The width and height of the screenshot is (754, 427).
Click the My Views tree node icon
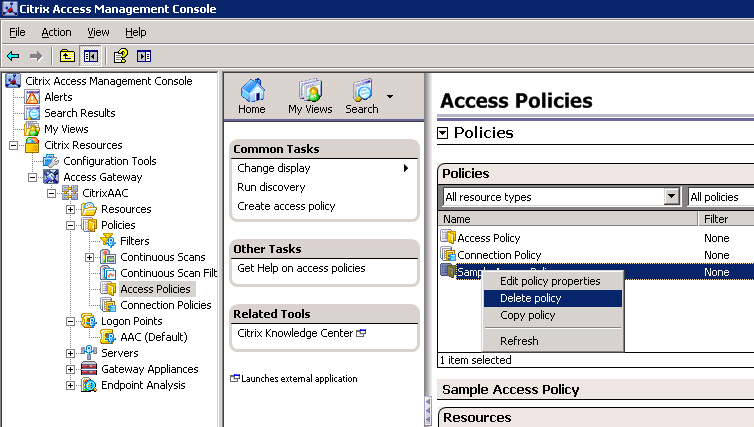pyautogui.click(x=32, y=129)
